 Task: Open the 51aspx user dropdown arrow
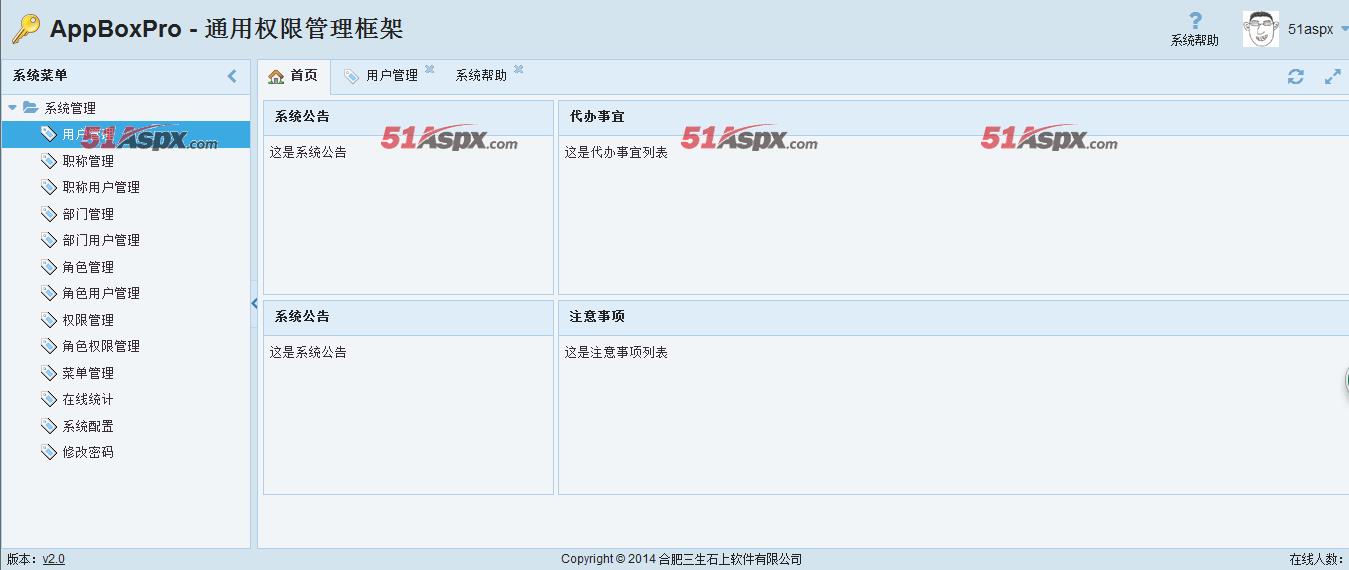(x=1343, y=29)
